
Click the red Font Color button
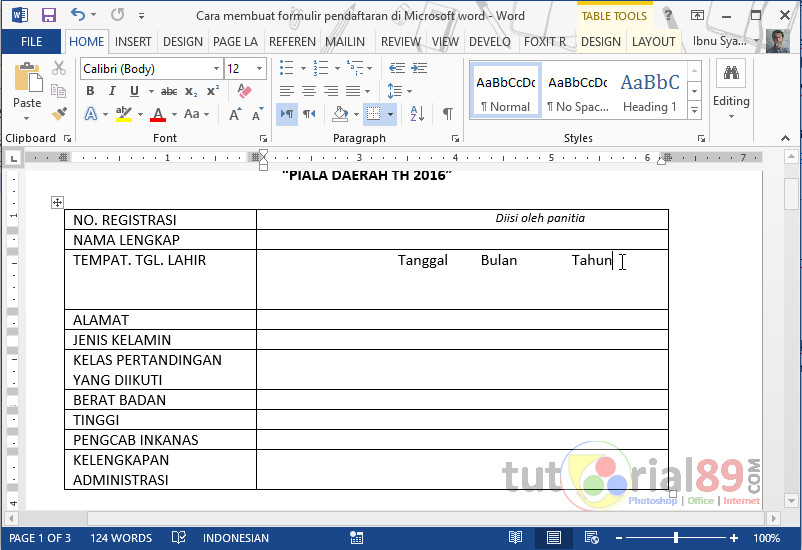click(x=157, y=114)
